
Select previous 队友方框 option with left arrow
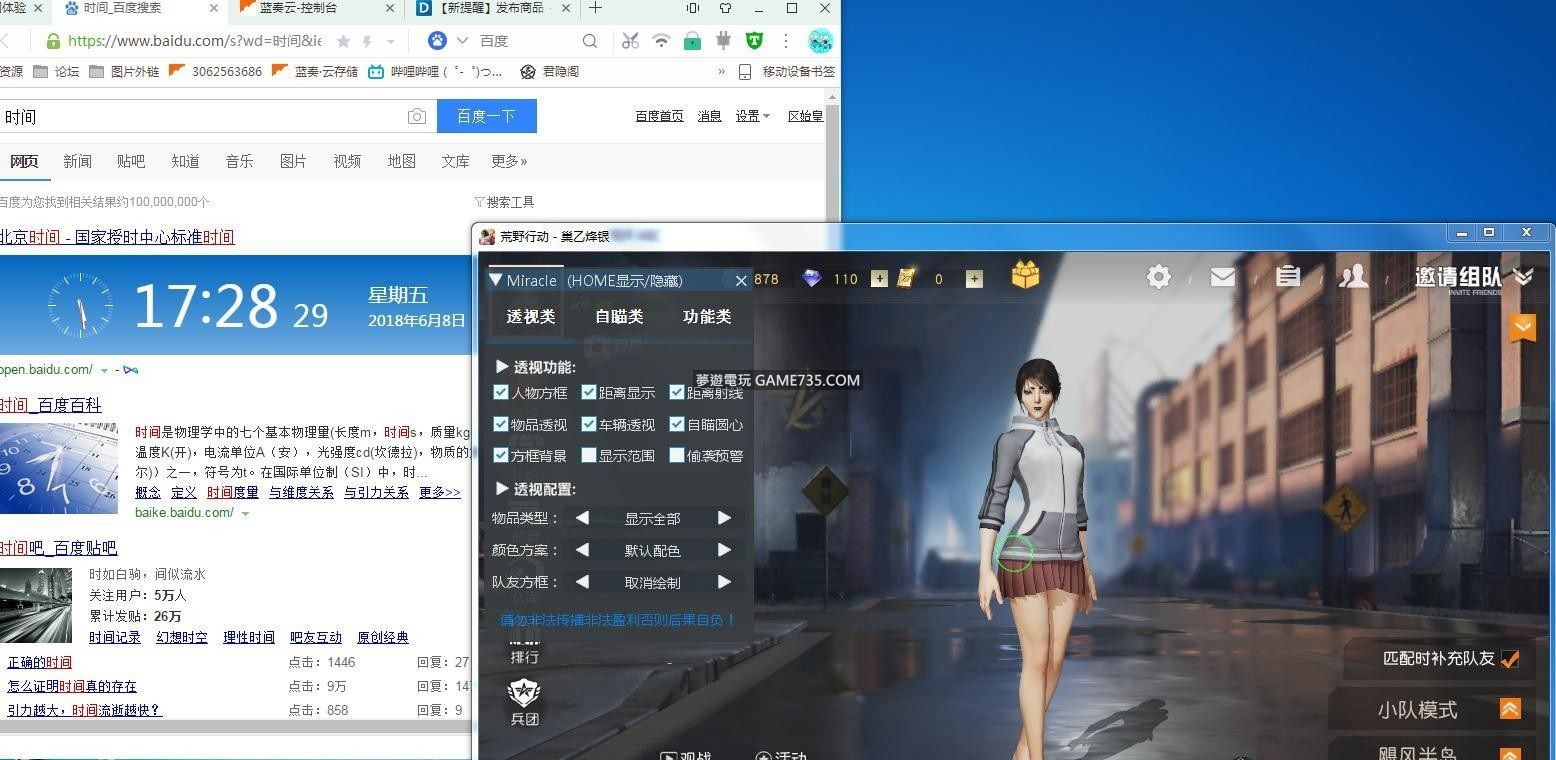tap(582, 582)
